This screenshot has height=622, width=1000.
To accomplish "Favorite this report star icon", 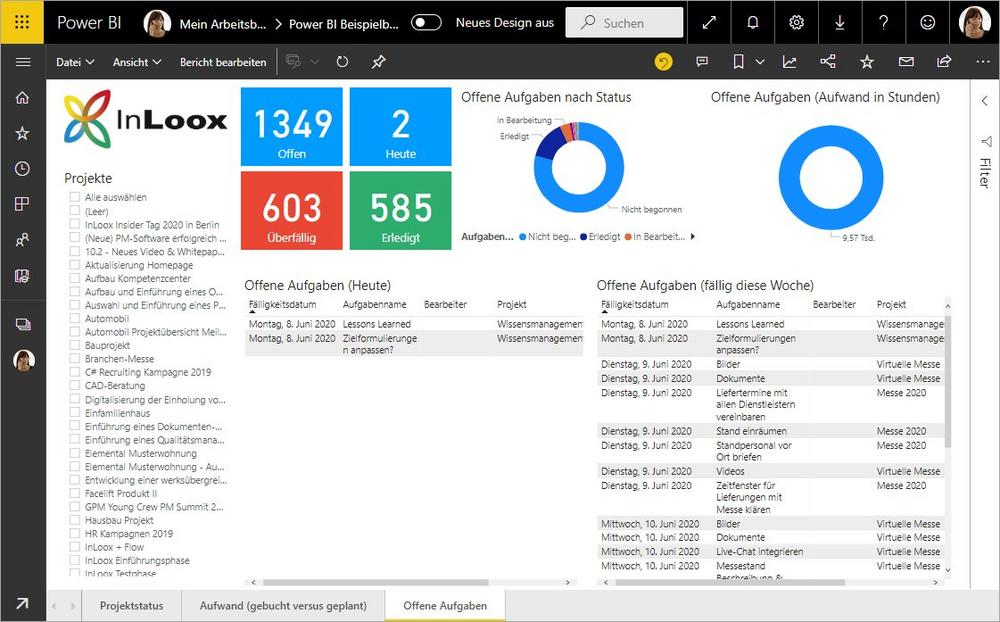I will pyautogui.click(x=867, y=62).
